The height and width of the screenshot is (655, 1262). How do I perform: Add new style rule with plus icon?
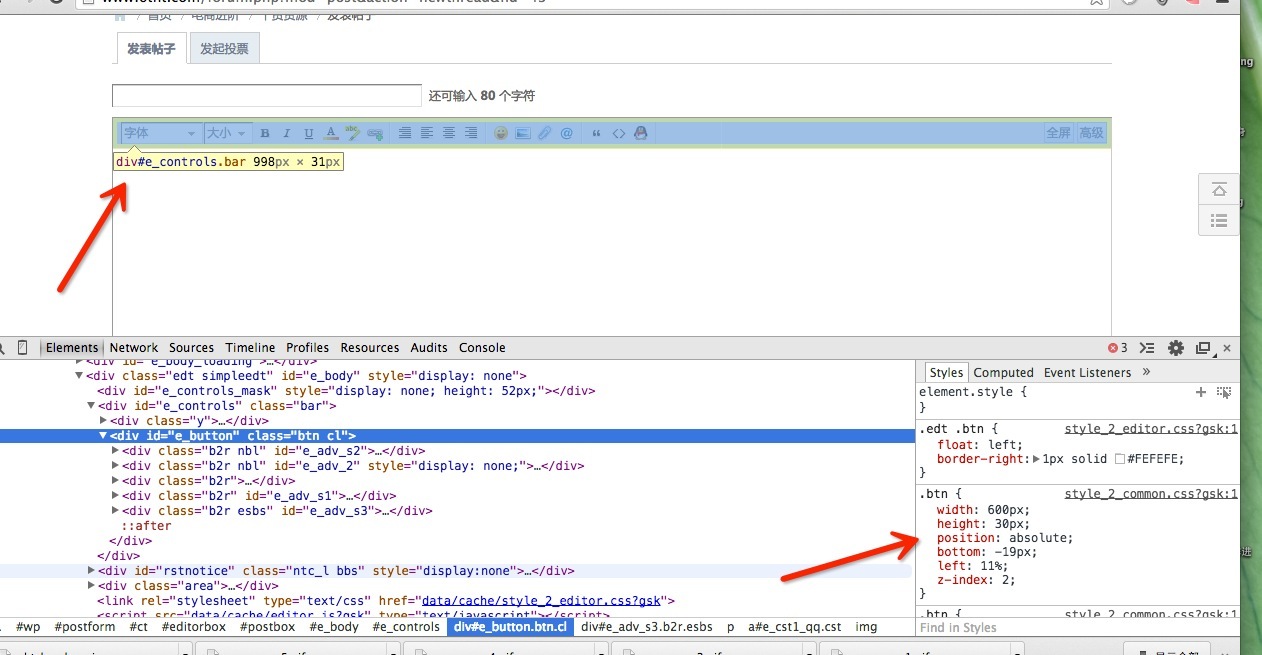point(1201,392)
